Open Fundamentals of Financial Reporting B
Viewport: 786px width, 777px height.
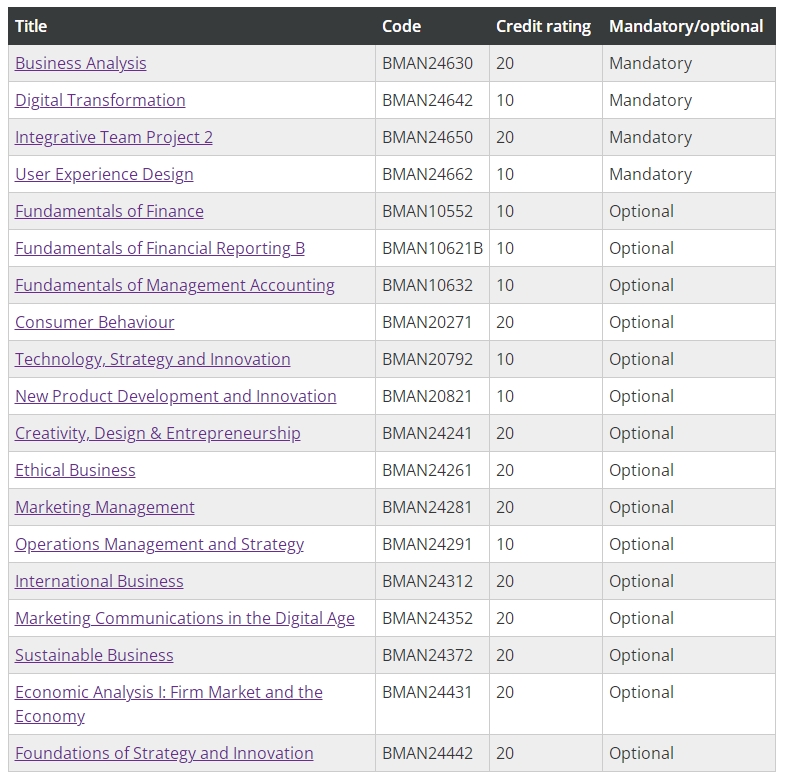click(x=160, y=248)
